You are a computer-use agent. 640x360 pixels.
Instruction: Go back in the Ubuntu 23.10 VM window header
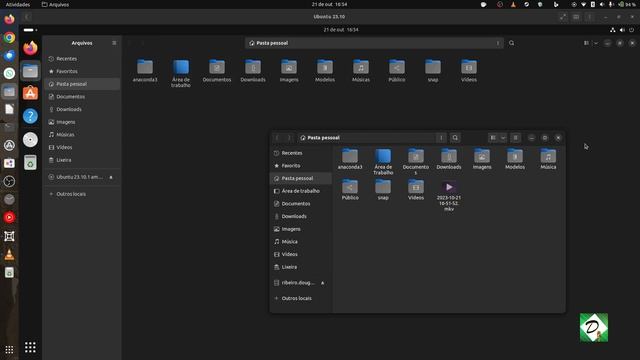(27, 17)
